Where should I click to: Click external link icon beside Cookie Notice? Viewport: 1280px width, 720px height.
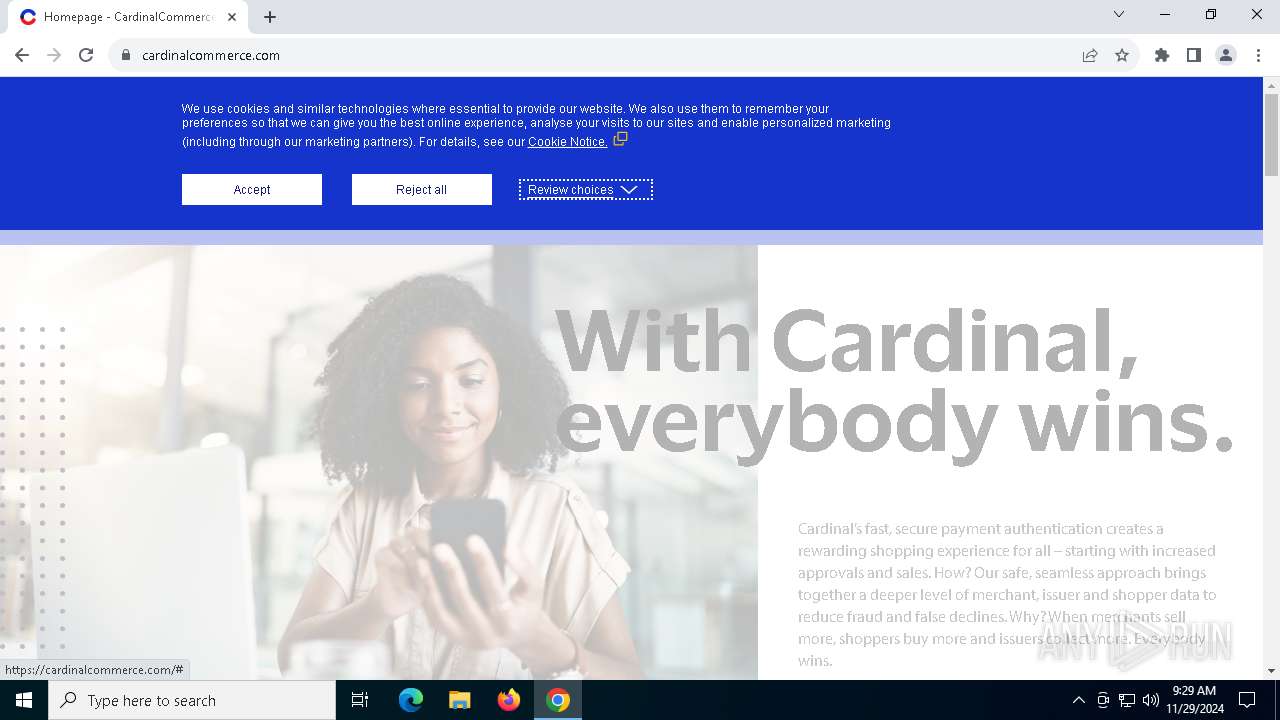pyautogui.click(x=620, y=139)
